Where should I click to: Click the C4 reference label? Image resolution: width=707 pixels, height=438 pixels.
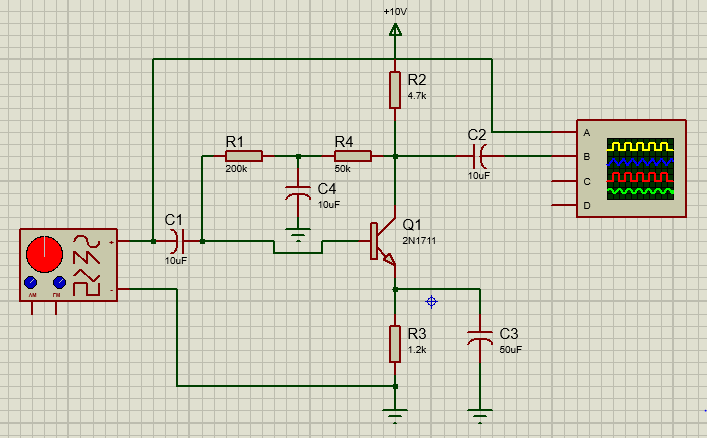(326, 189)
